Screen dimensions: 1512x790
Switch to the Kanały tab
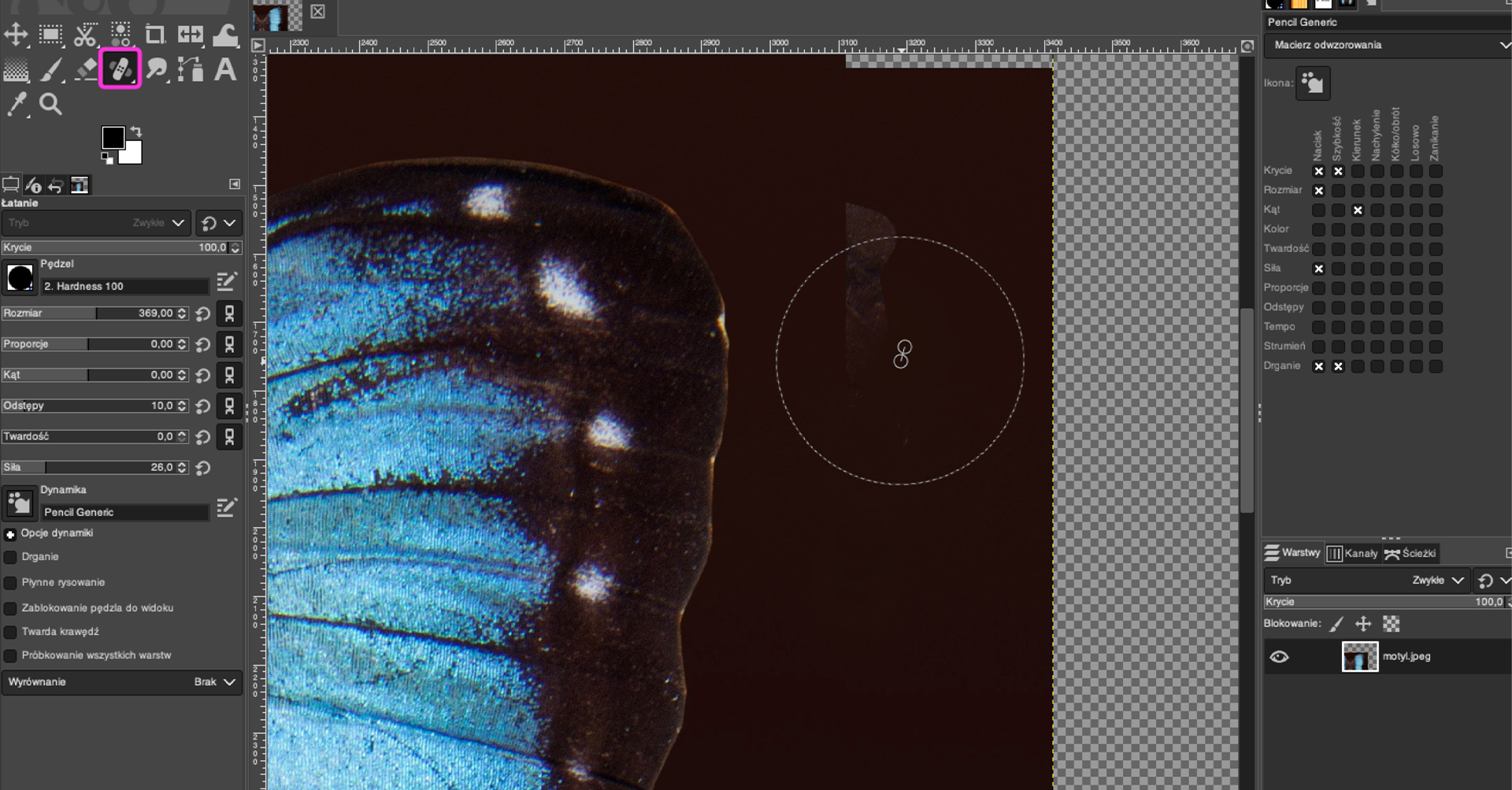pos(1353,554)
